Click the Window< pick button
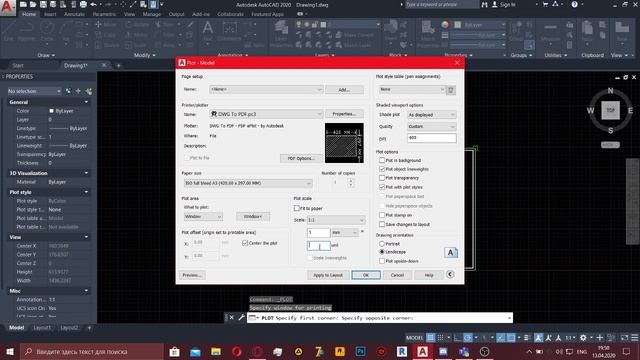The height and width of the screenshot is (360, 640). (253, 216)
